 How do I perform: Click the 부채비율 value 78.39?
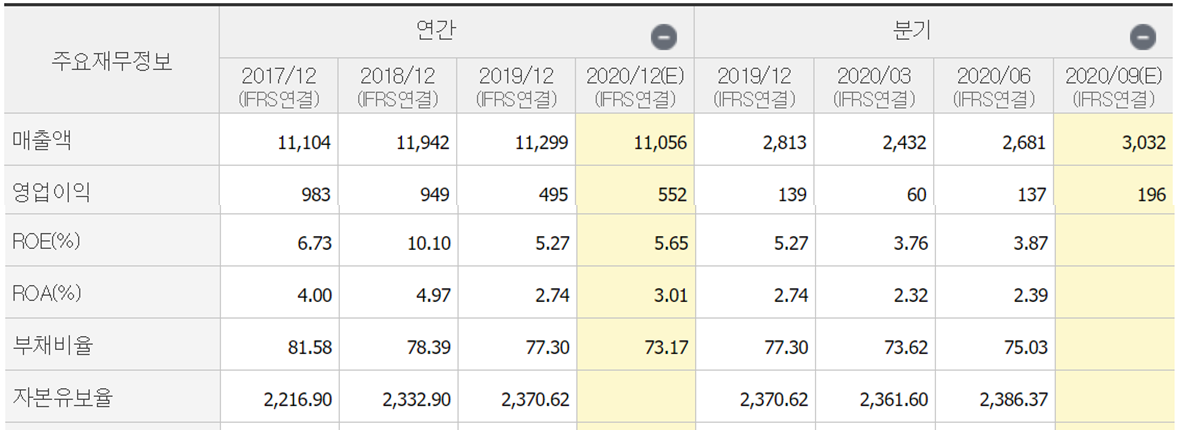tap(429, 348)
